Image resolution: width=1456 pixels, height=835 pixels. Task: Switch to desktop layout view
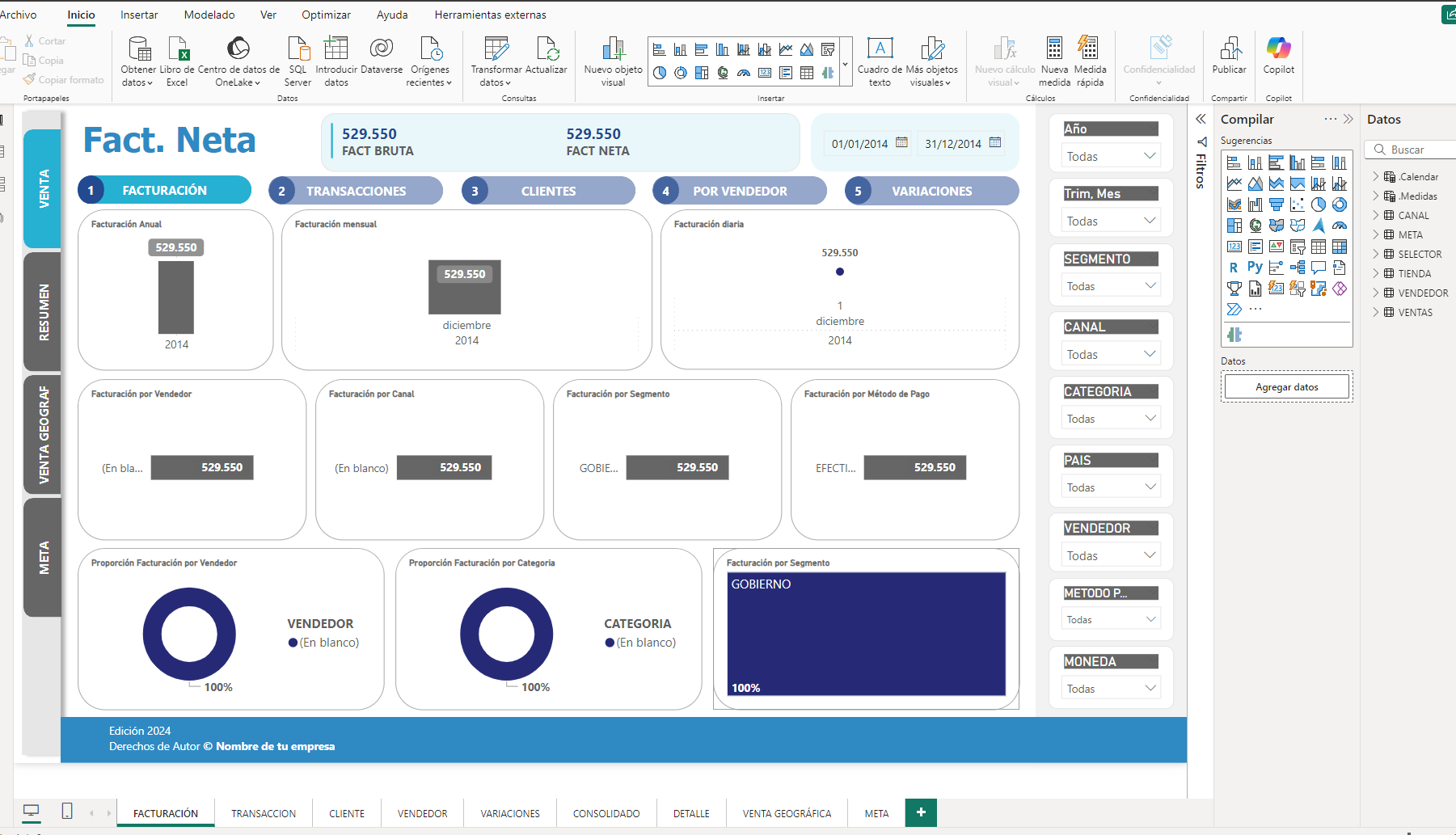point(32,811)
